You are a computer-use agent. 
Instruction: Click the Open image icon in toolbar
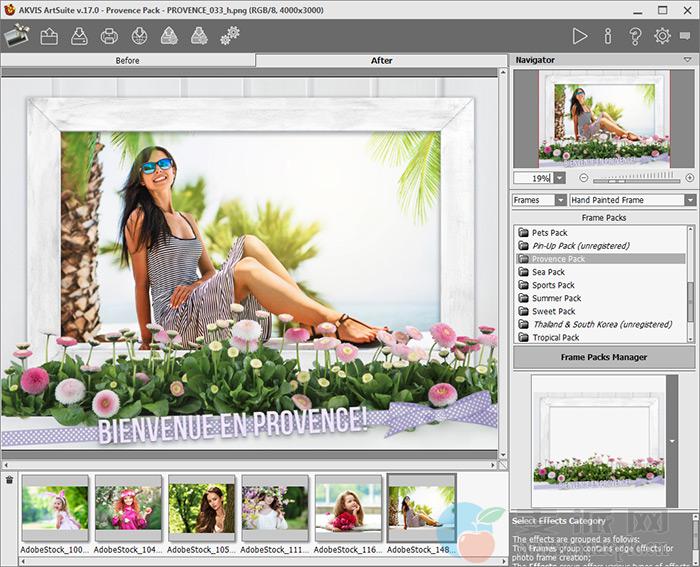point(49,37)
